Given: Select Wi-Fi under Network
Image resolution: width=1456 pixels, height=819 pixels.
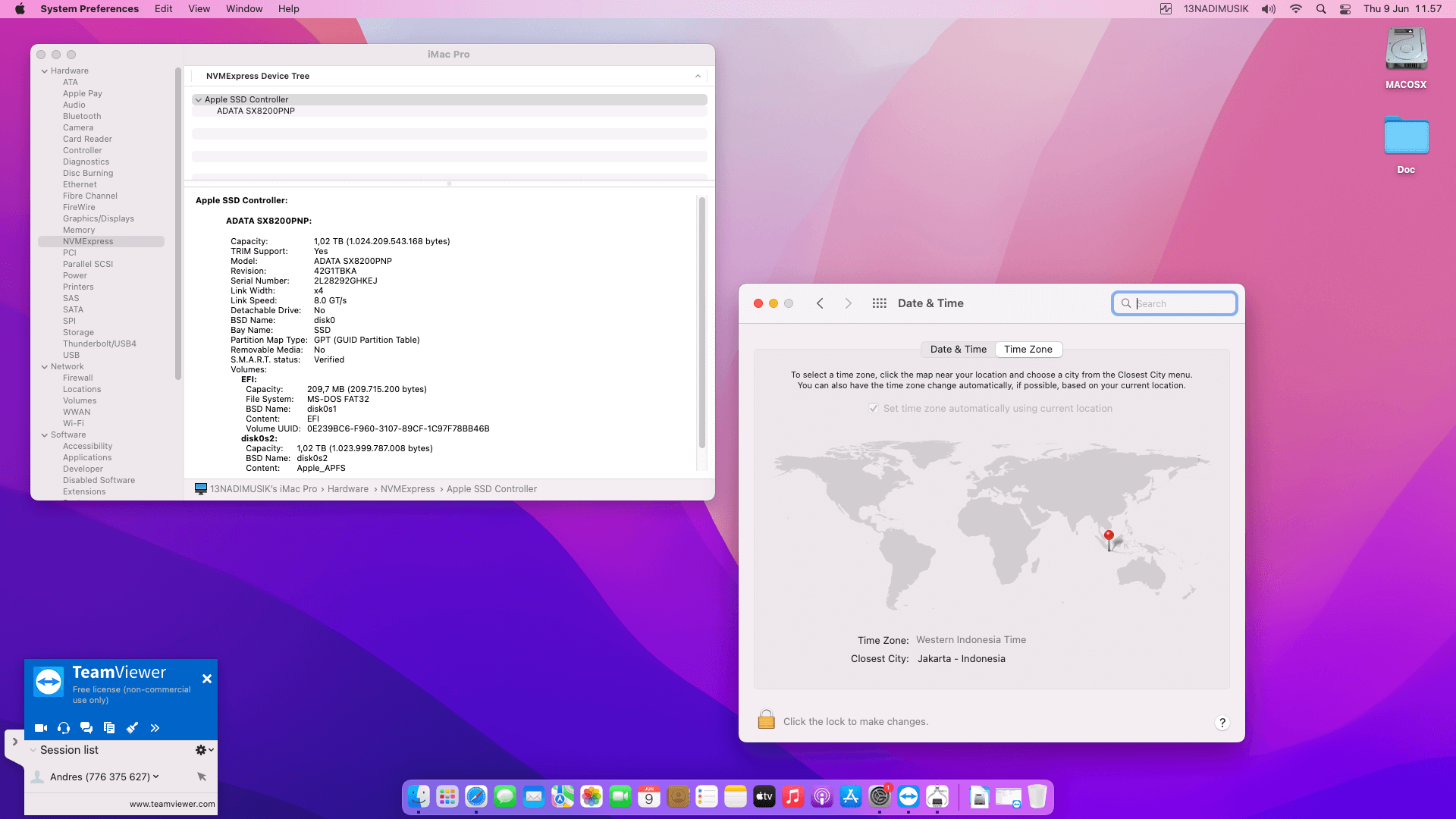Looking at the screenshot, I should point(74,423).
